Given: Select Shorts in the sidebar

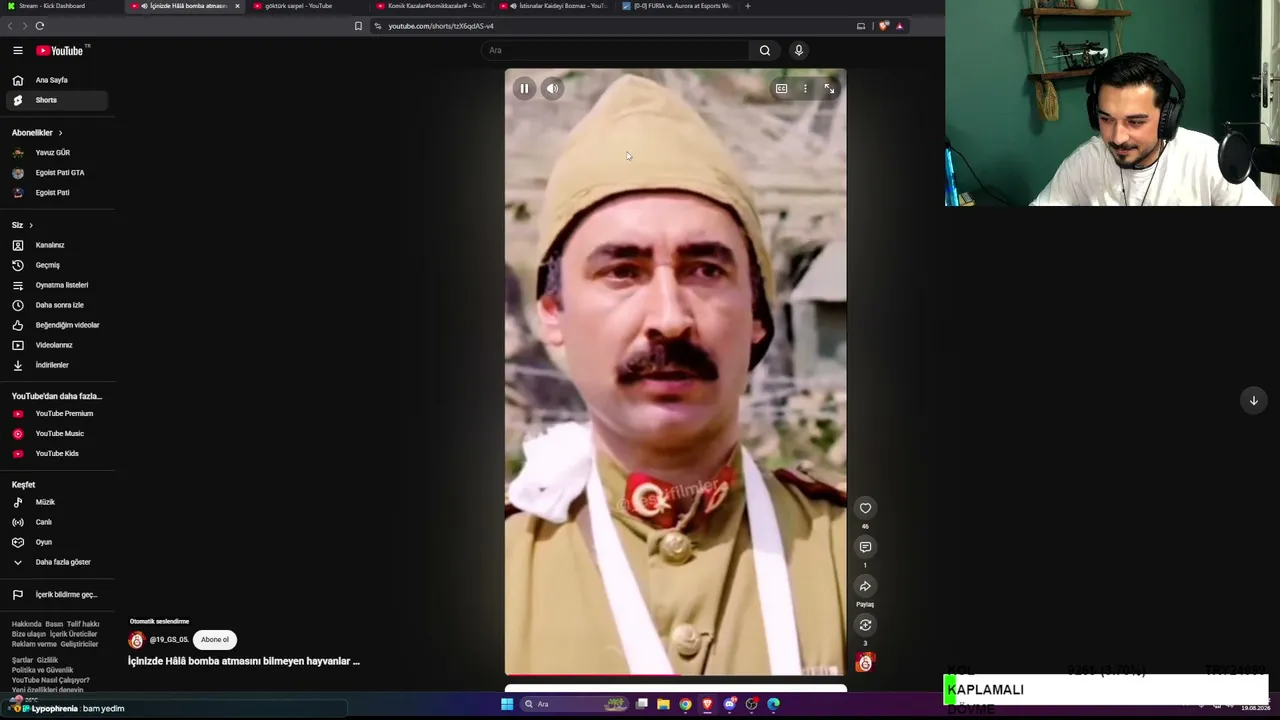Looking at the screenshot, I should tap(57, 100).
